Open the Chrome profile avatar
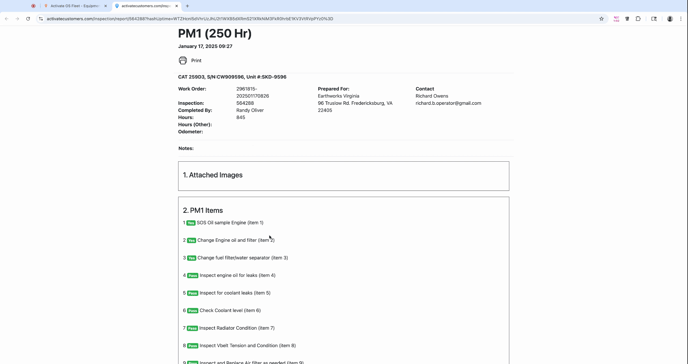The image size is (688, 364). pos(670,19)
